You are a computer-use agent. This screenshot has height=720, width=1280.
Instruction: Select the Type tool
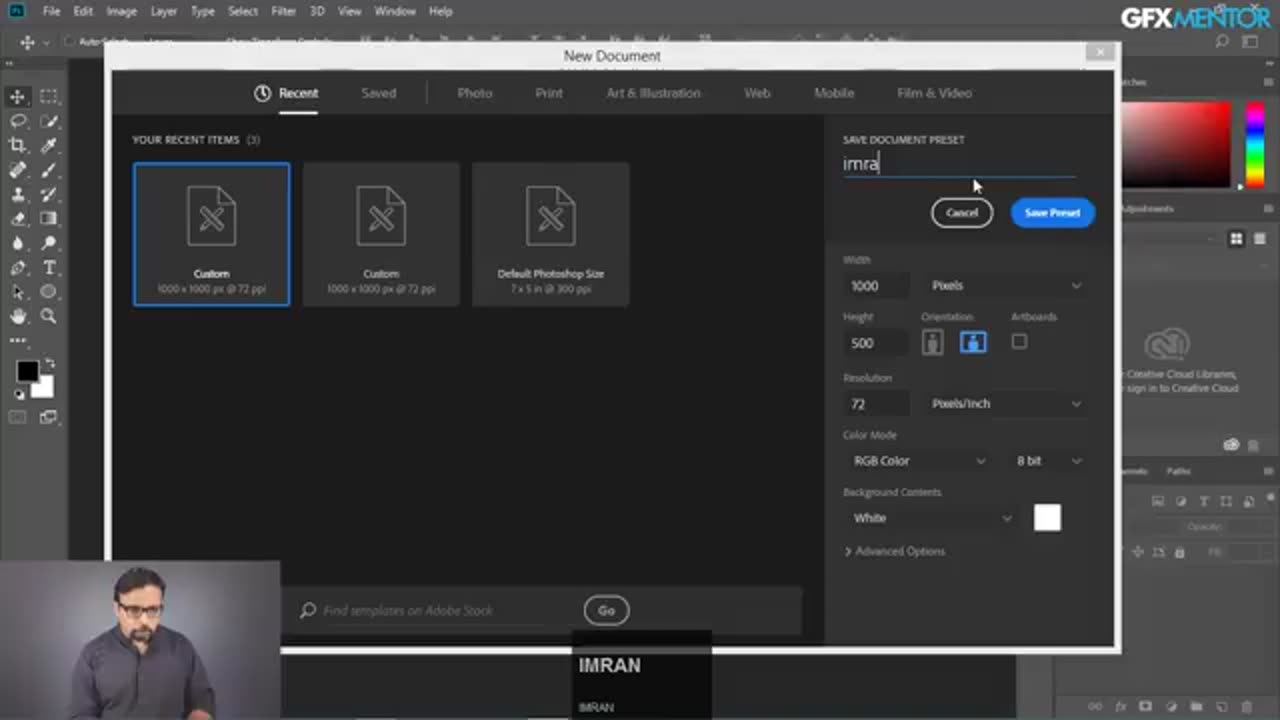click(x=48, y=268)
